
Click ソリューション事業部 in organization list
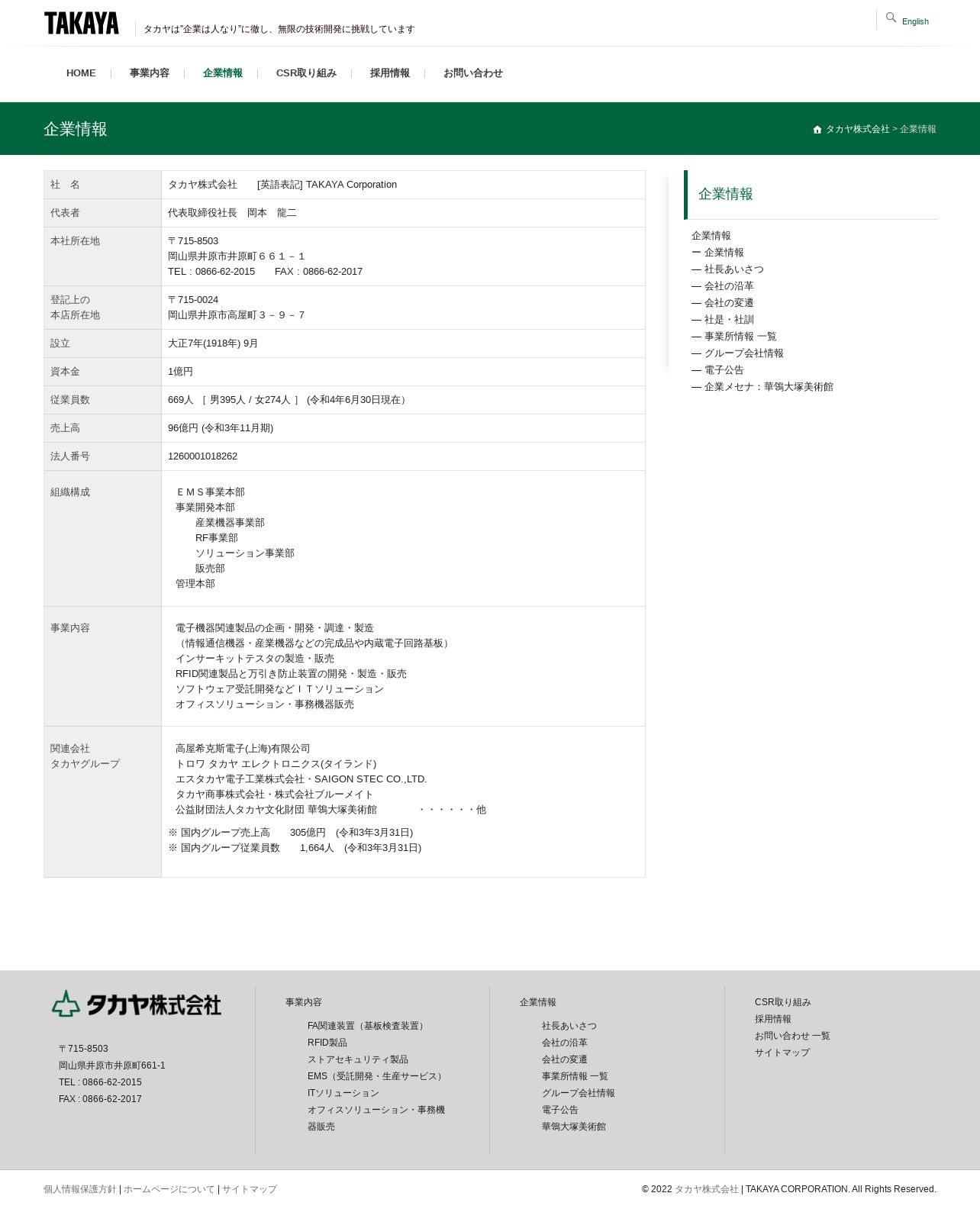[x=245, y=553]
